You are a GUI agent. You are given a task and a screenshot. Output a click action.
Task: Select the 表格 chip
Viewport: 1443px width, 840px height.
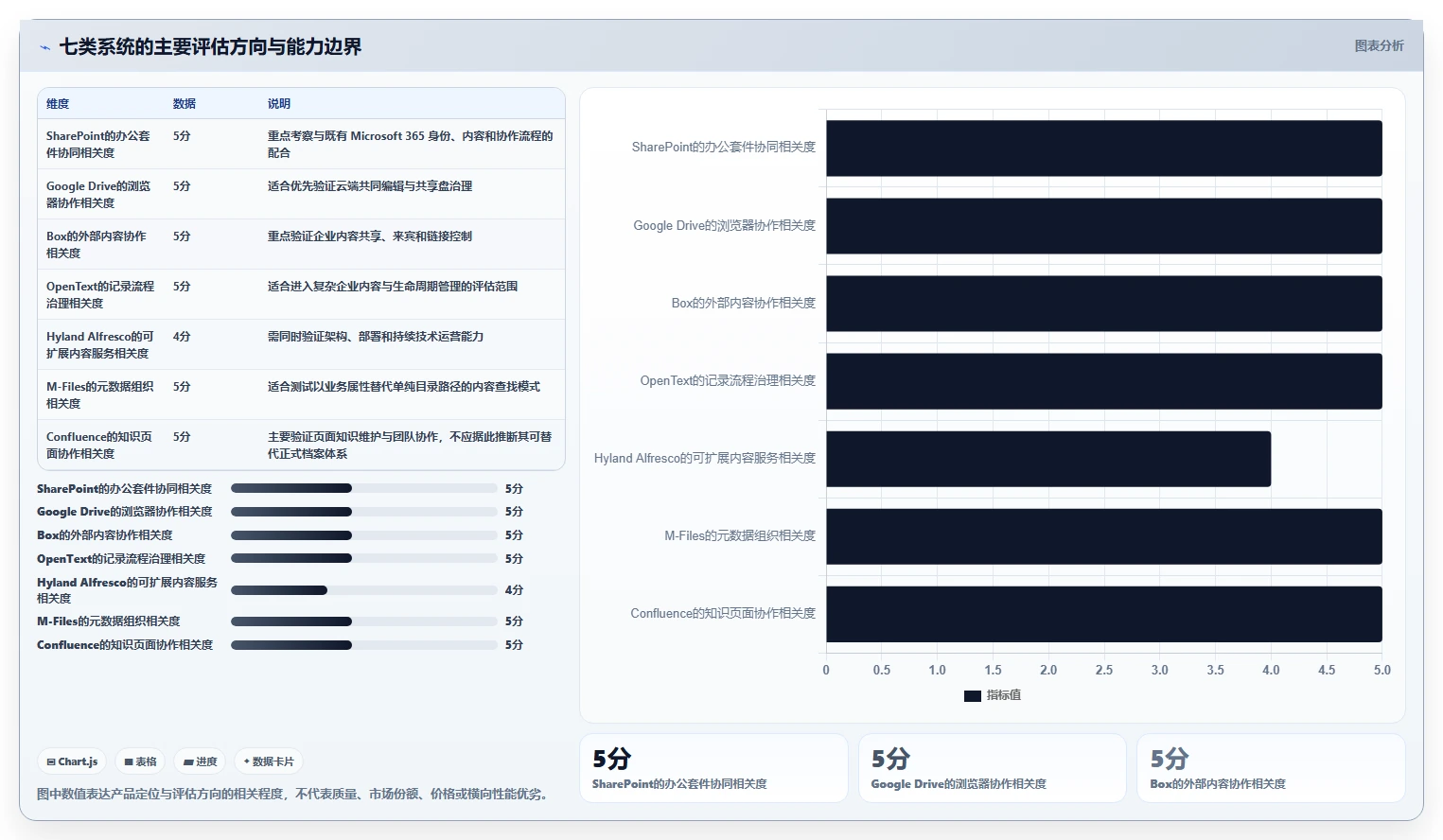point(140,761)
